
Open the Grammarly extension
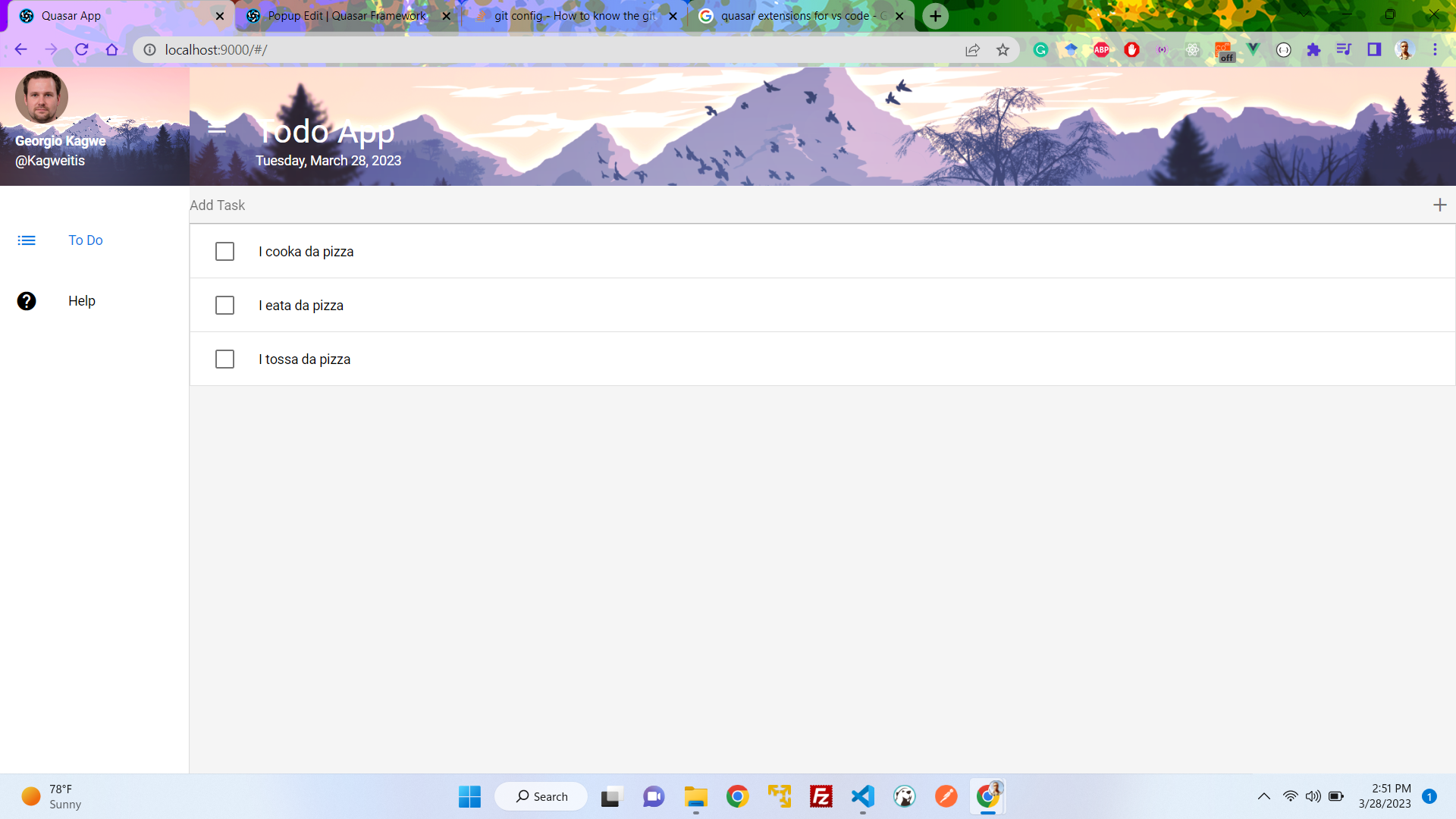1040,49
